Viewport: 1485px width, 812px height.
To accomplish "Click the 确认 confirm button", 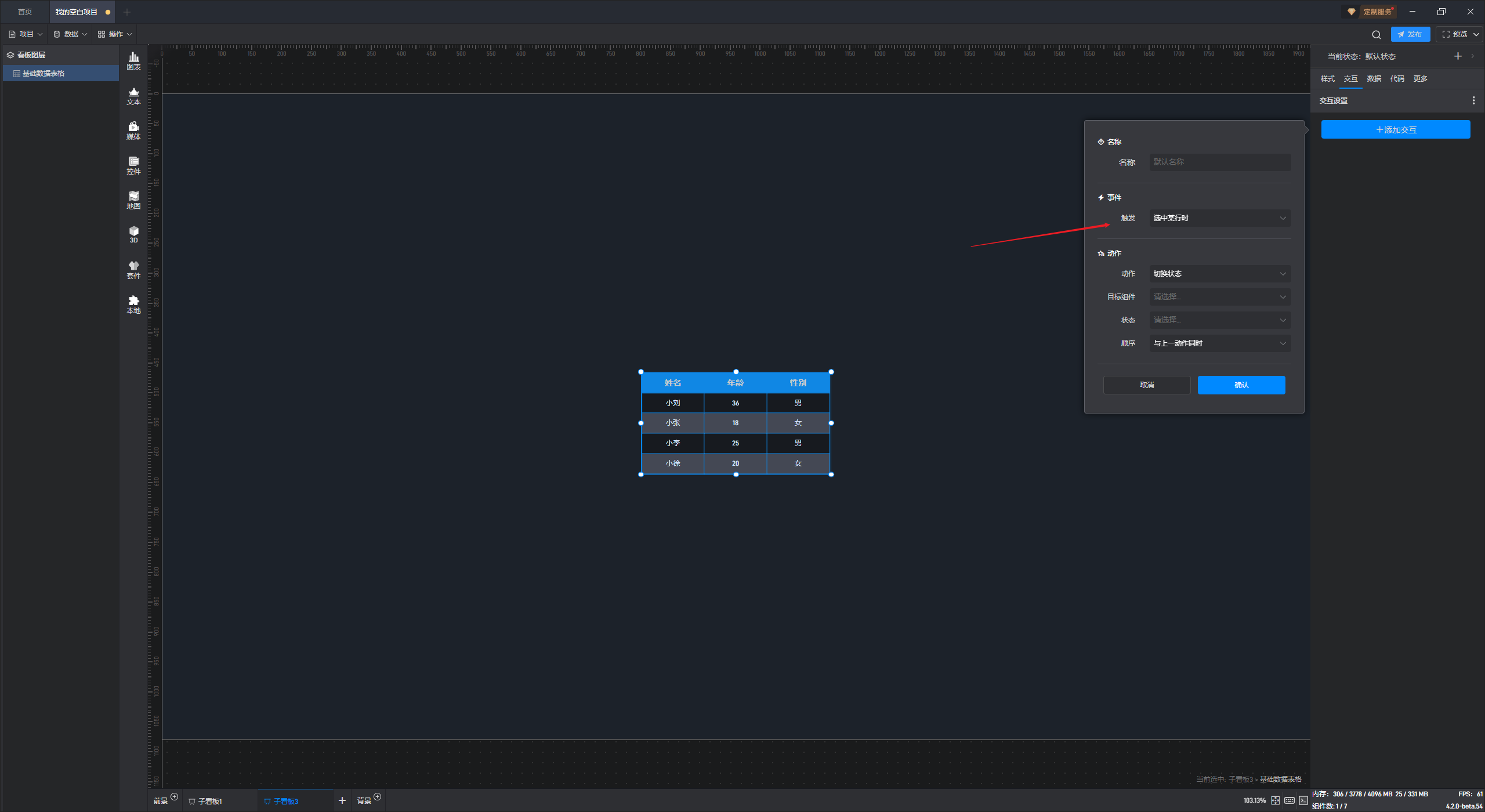I will 1241,385.
